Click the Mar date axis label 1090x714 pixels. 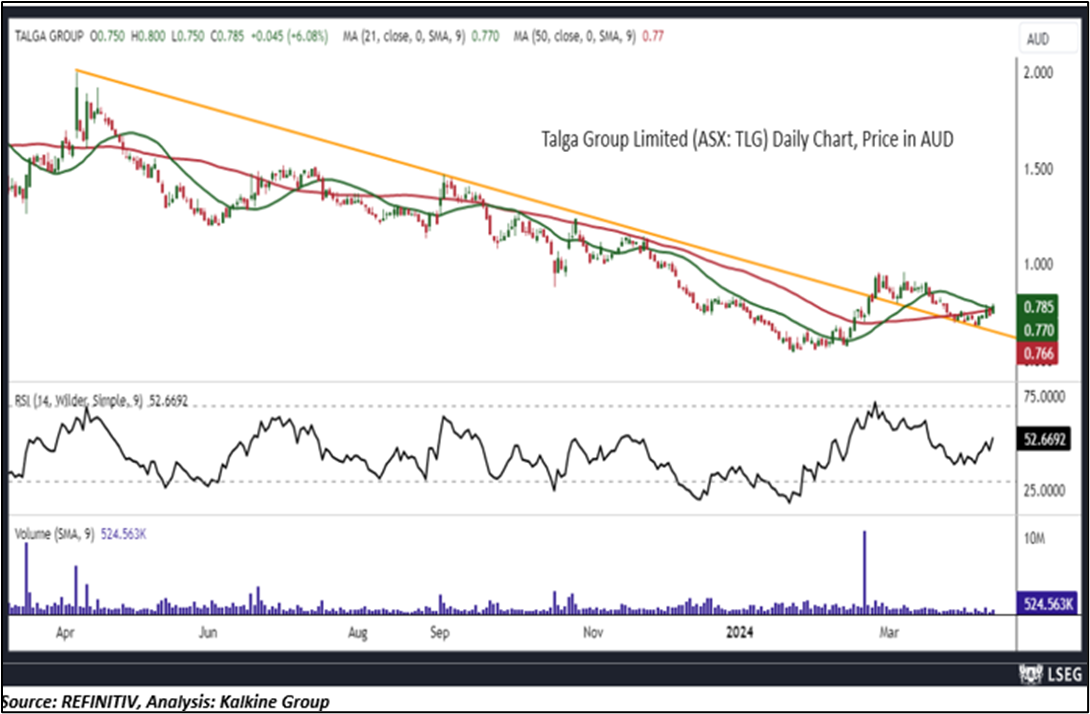pos(889,633)
